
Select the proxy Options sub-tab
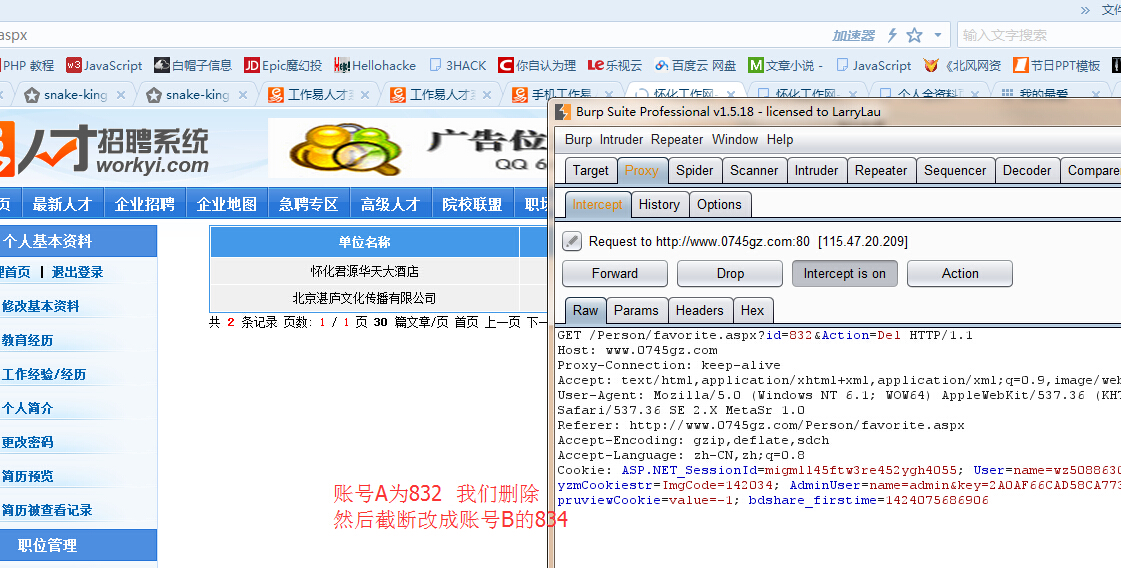pyautogui.click(x=718, y=205)
